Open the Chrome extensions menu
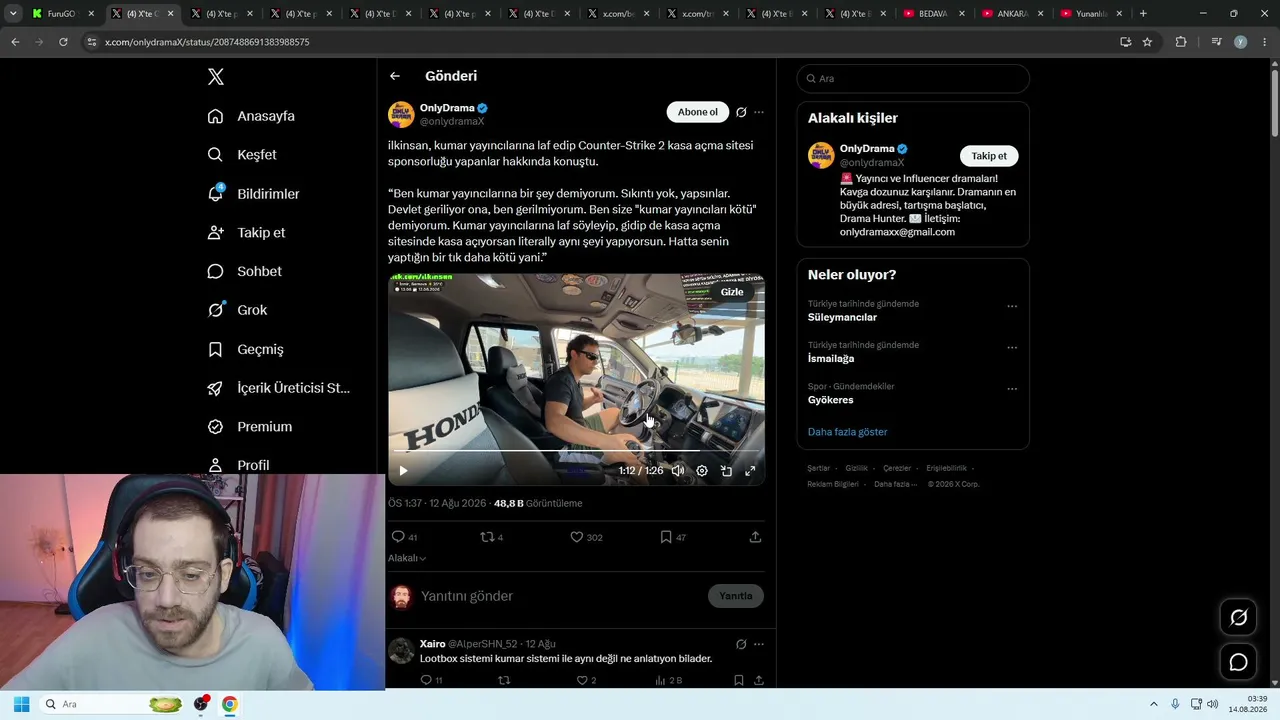Viewport: 1280px width, 720px height. pos(1181,42)
